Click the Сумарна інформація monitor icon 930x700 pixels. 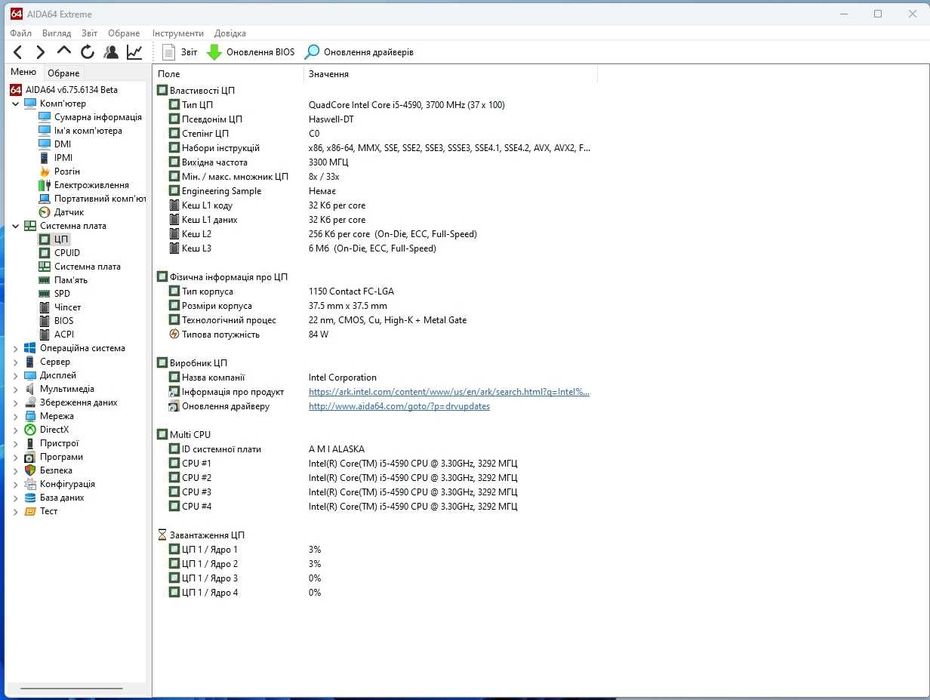pyautogui.click(x=44, y=117)
